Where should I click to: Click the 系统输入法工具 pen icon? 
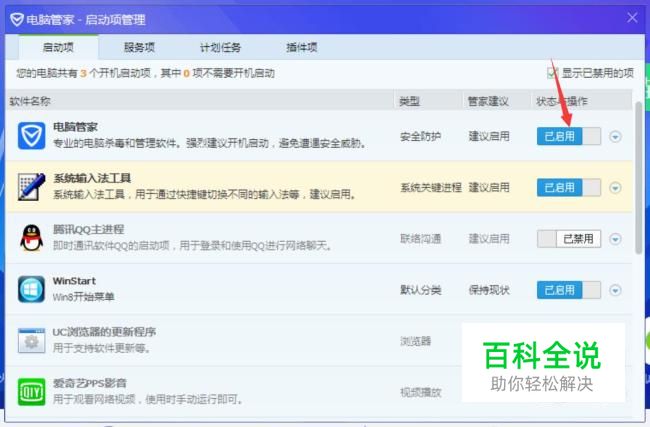32,187
